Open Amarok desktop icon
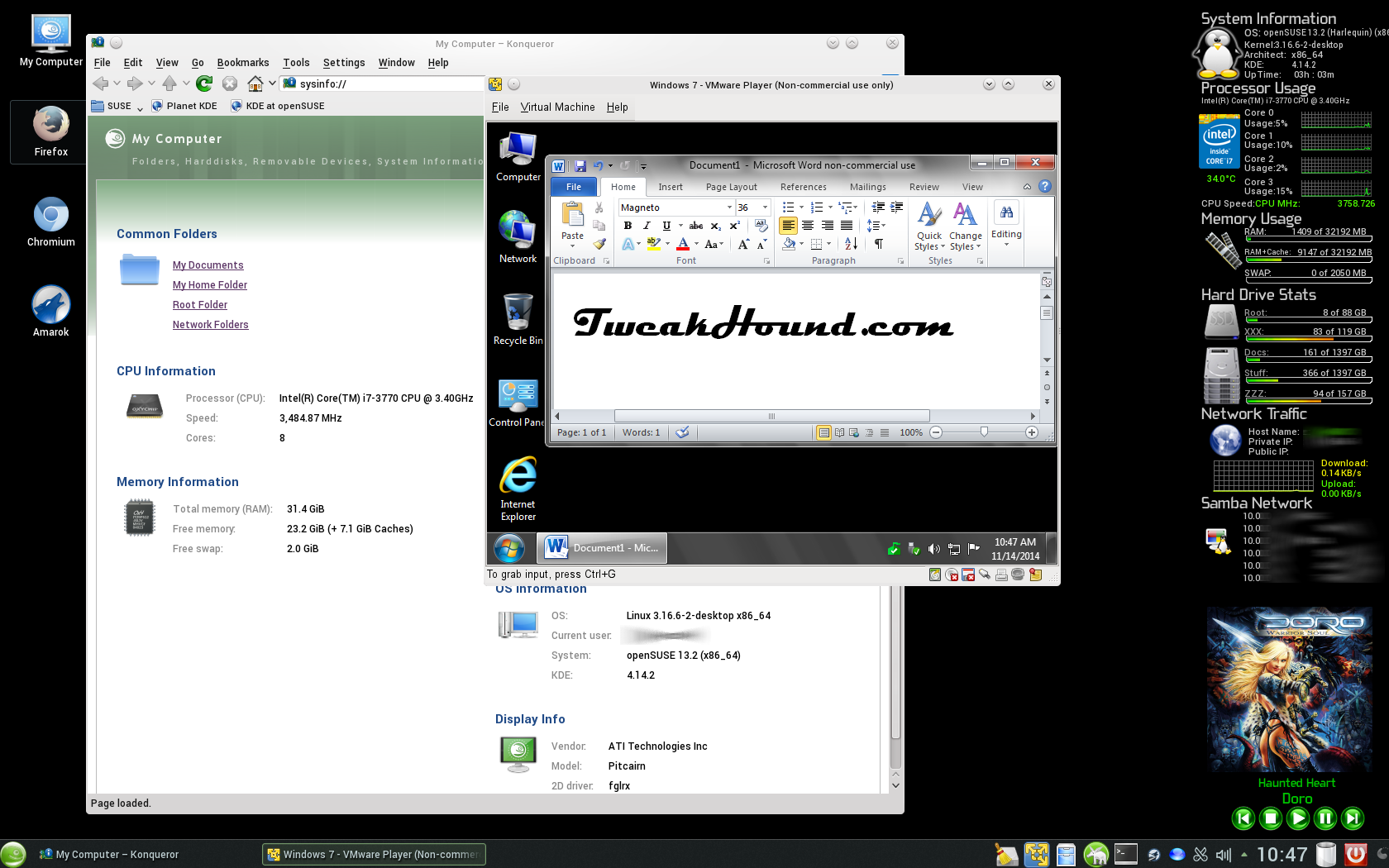1389x868 pixels. coord(50,311)
